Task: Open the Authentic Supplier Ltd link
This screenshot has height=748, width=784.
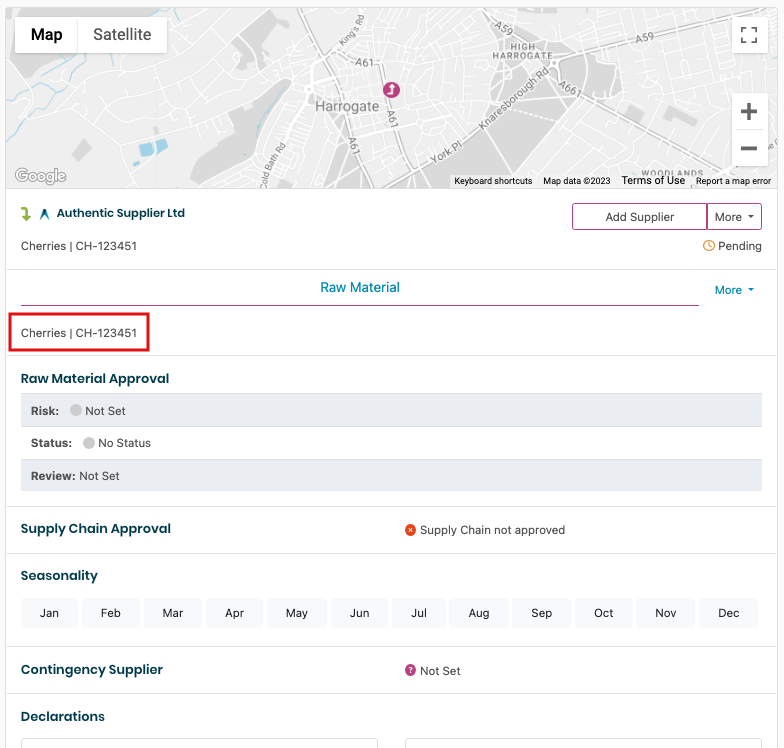Action: [x=120, y=213]
